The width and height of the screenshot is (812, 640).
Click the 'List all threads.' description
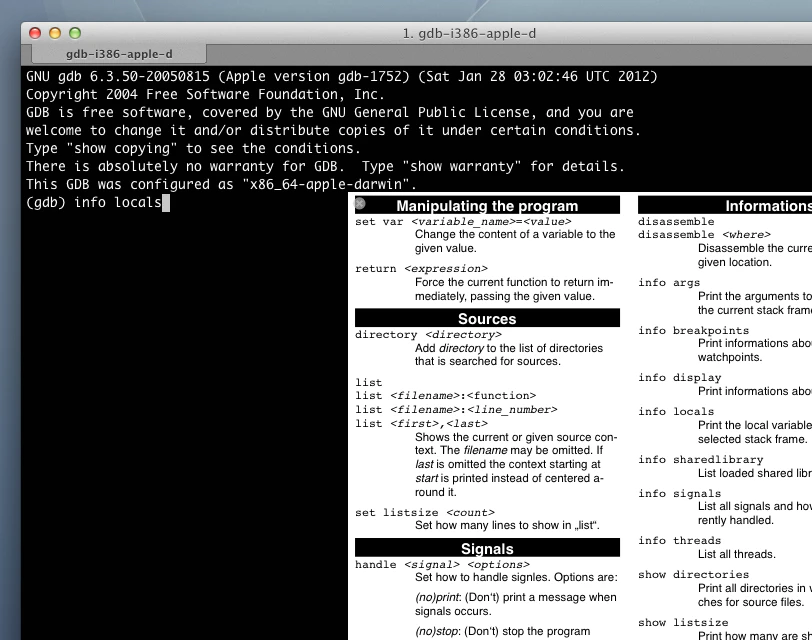(x=737, y=554)
